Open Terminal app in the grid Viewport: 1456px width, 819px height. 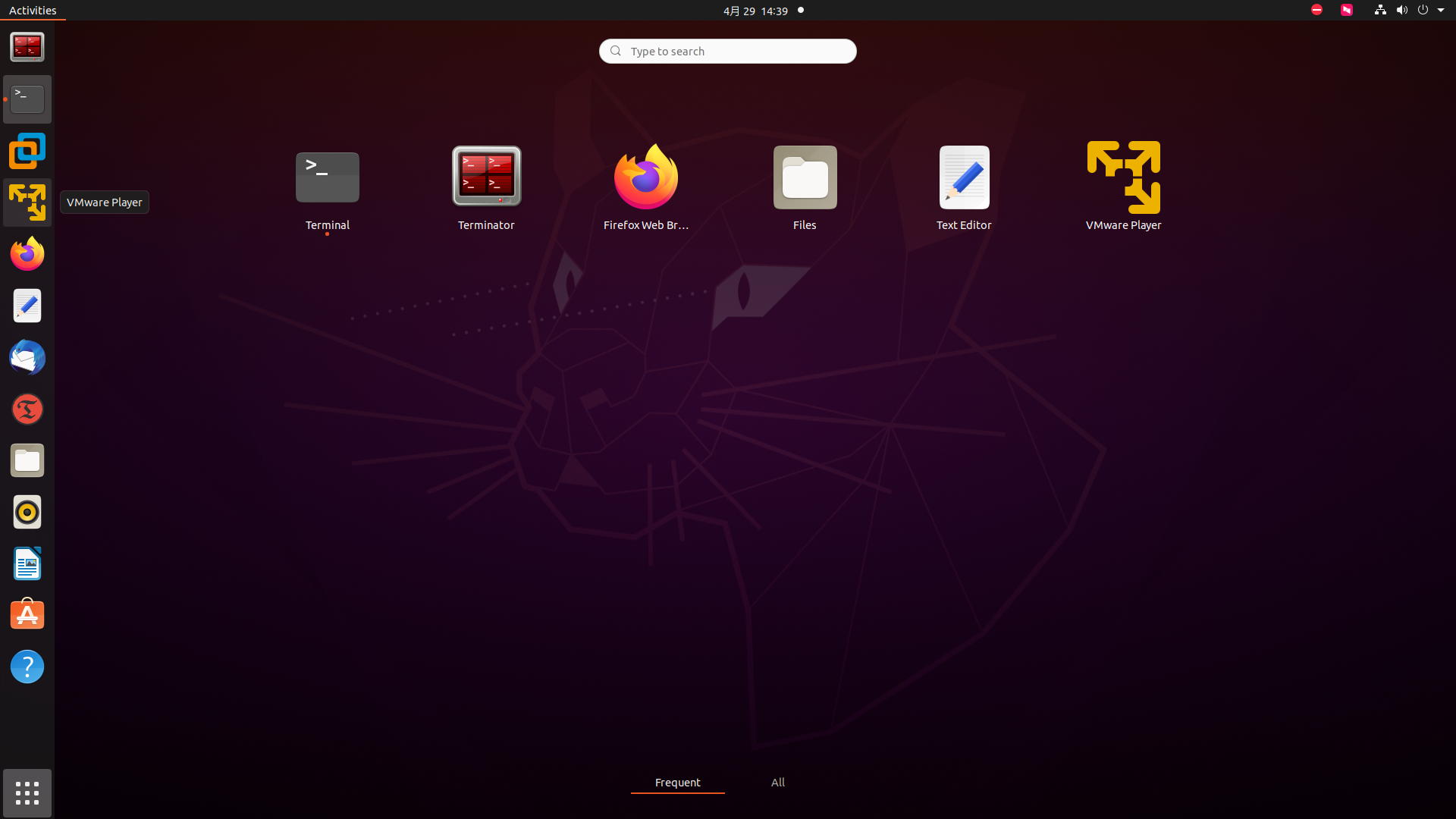pos(327,177)
